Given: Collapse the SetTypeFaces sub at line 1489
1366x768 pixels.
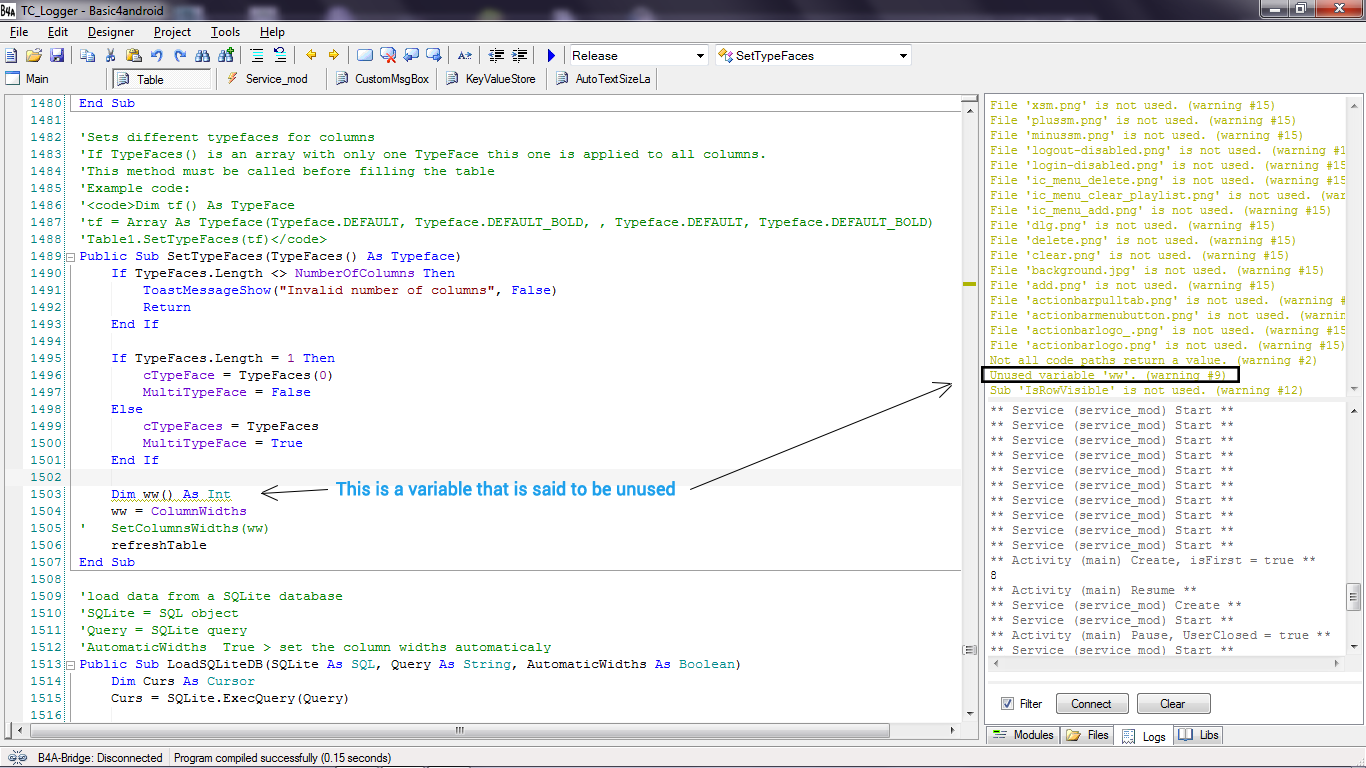Looking at the screenshot, I should (x=70, y=257).
